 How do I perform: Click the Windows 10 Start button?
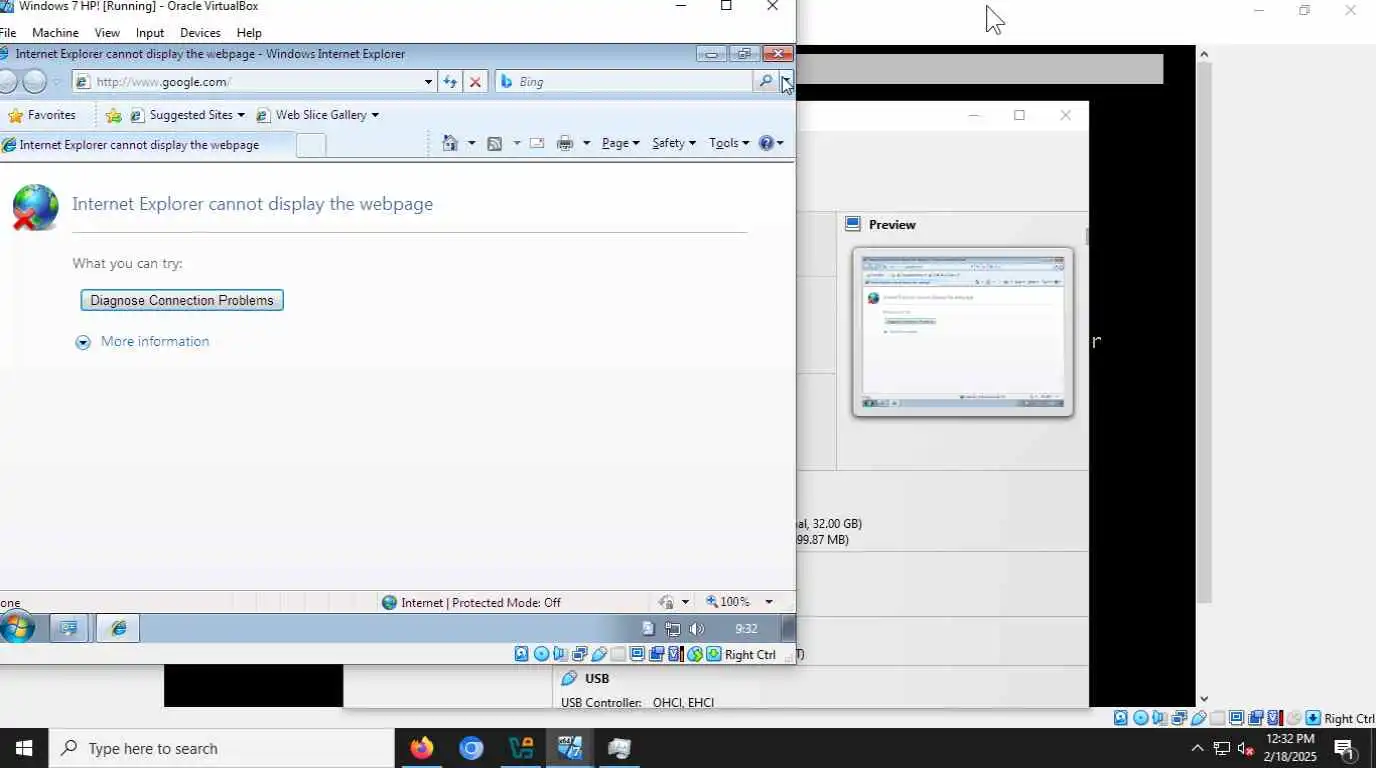point(24,748)
